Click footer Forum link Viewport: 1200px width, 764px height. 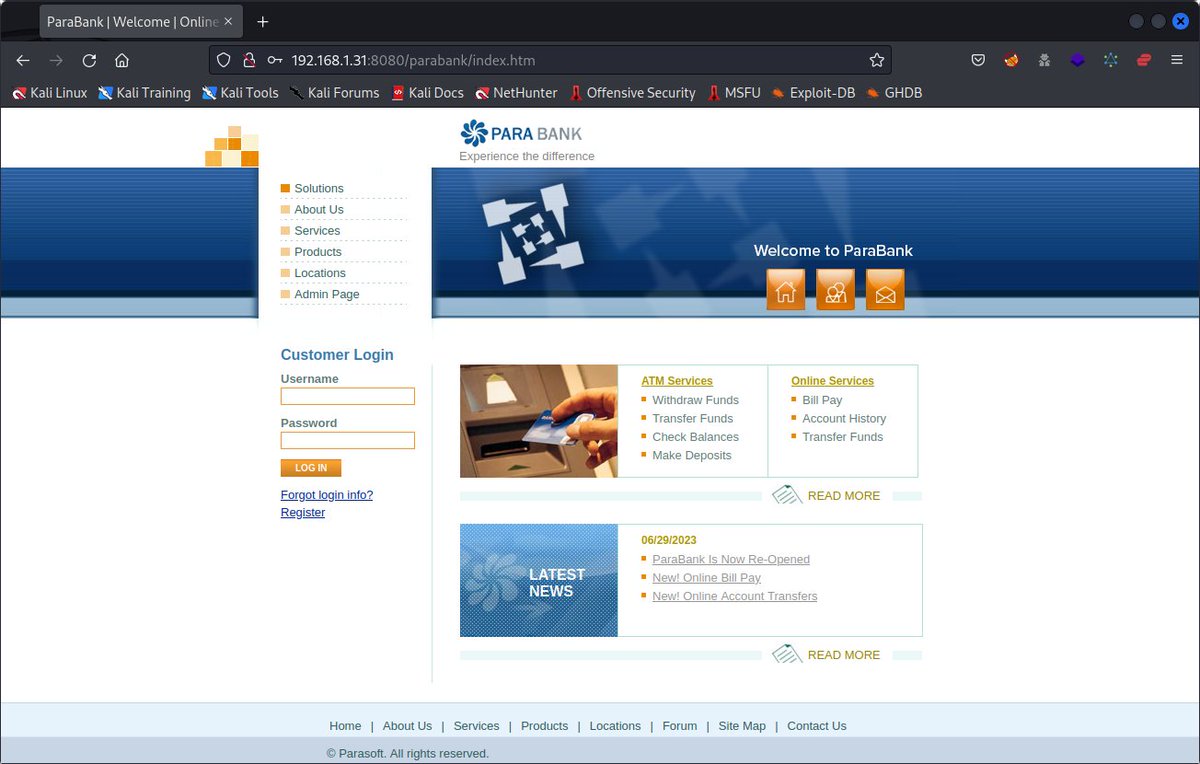click(680, 726)
